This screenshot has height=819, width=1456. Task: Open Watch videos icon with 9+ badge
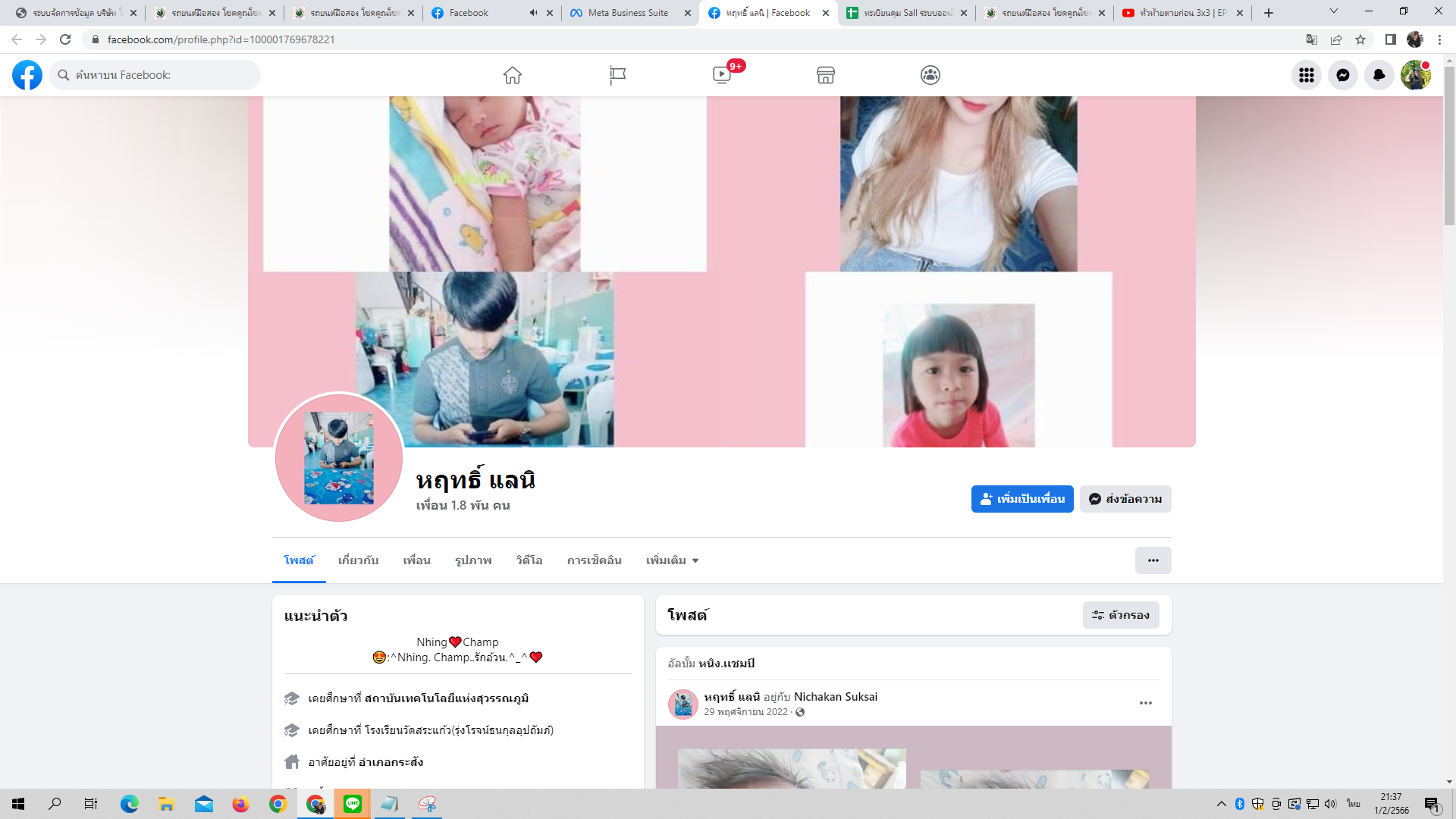722,75
